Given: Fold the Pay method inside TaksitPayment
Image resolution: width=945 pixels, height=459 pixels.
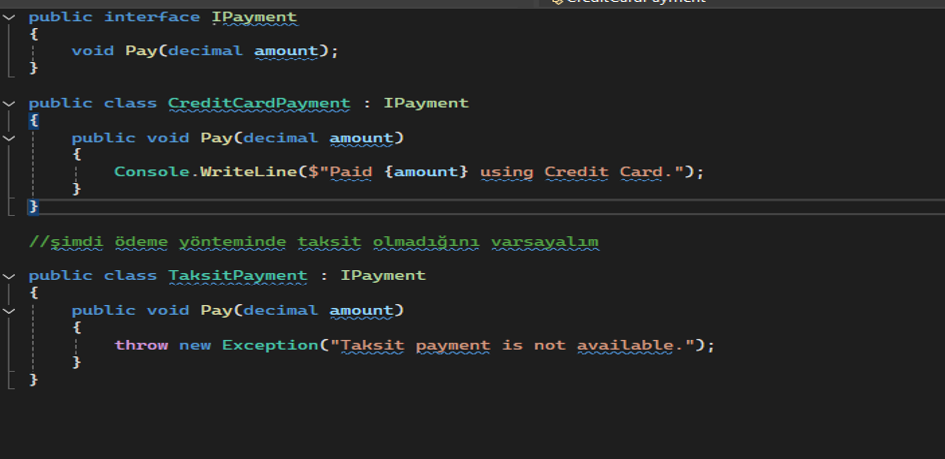Looking at the screenshot, I should pyautogui.click(x=8, y=311).
